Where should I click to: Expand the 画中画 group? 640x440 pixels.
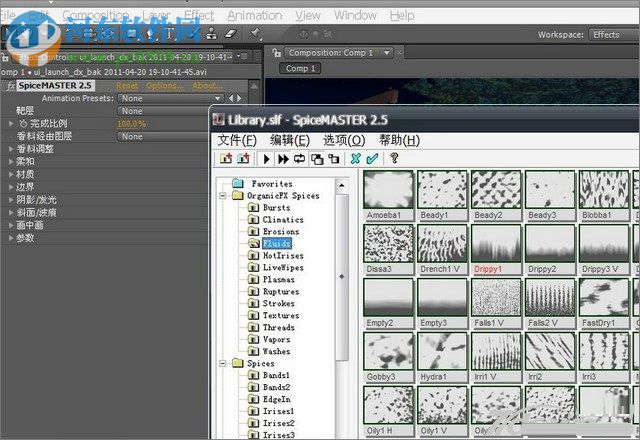click(x=11, y=225)
